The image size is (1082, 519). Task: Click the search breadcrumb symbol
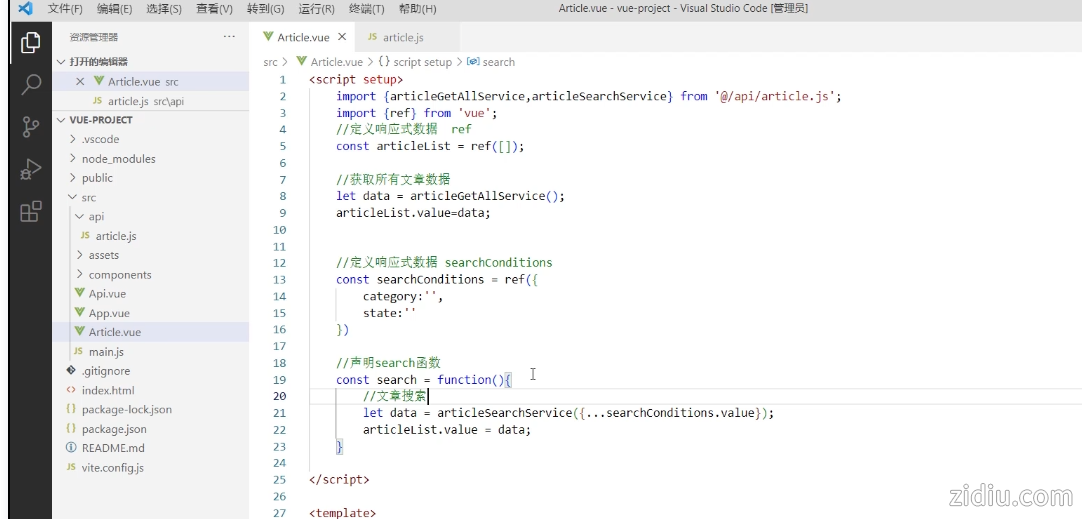pyautogui.click(x=498, y=62)
